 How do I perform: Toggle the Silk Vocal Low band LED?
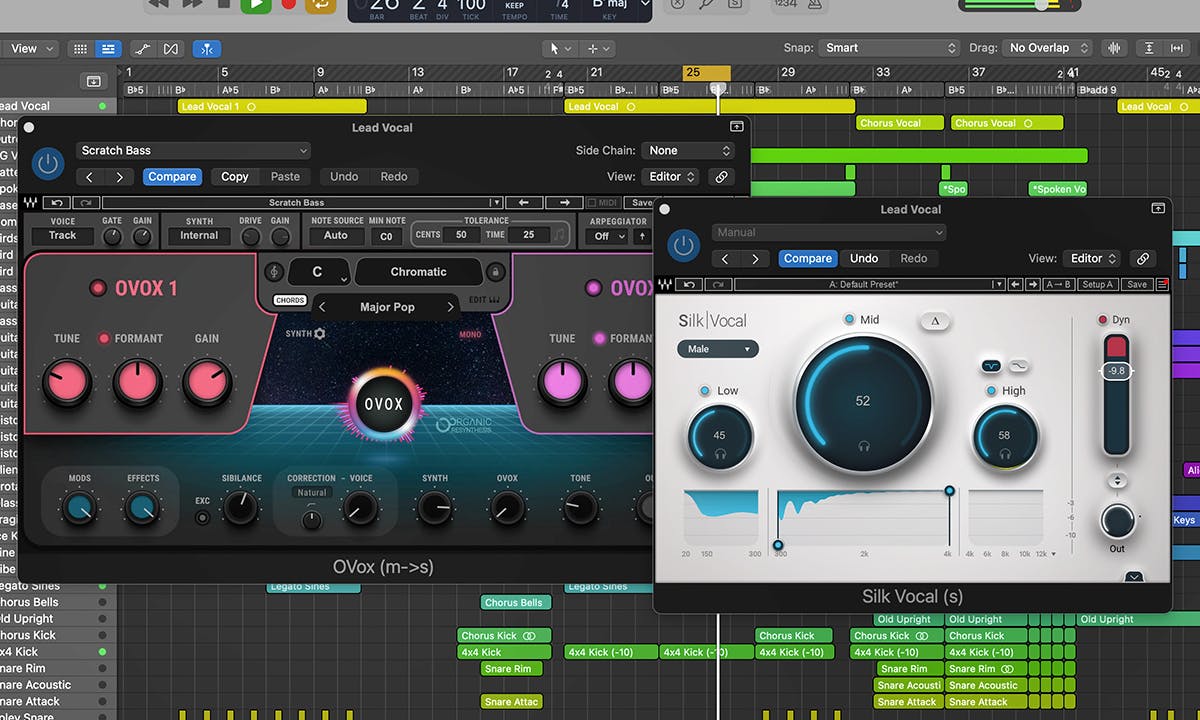[x=705, y=390]
